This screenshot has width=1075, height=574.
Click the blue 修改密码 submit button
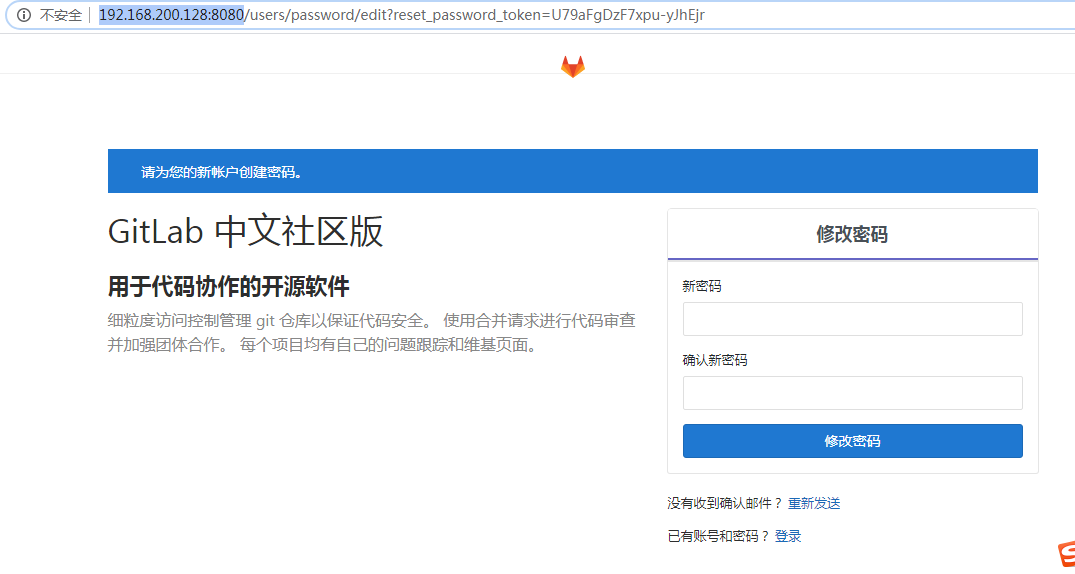852,441
